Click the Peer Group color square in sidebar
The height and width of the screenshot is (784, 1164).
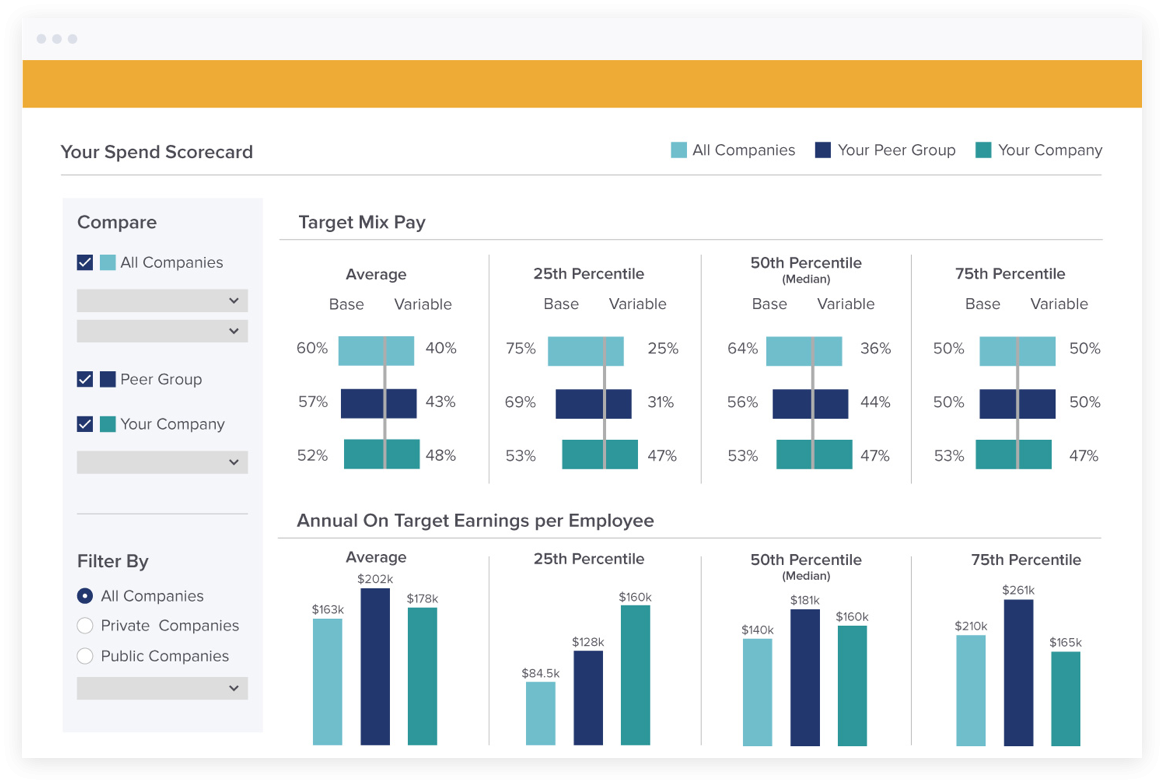[x=110, y=379]
